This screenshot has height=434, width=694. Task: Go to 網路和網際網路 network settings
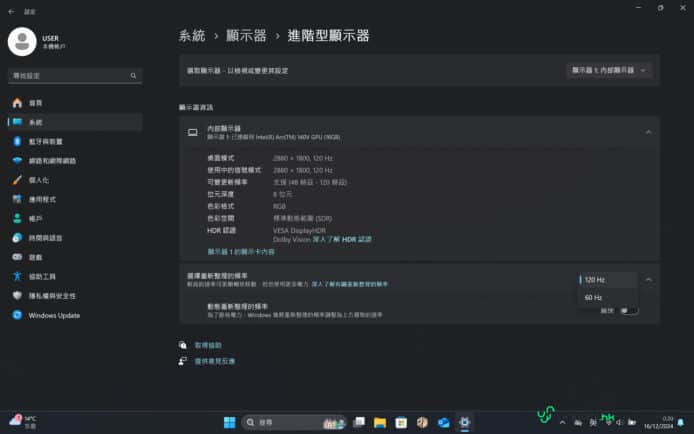point(51,160)
